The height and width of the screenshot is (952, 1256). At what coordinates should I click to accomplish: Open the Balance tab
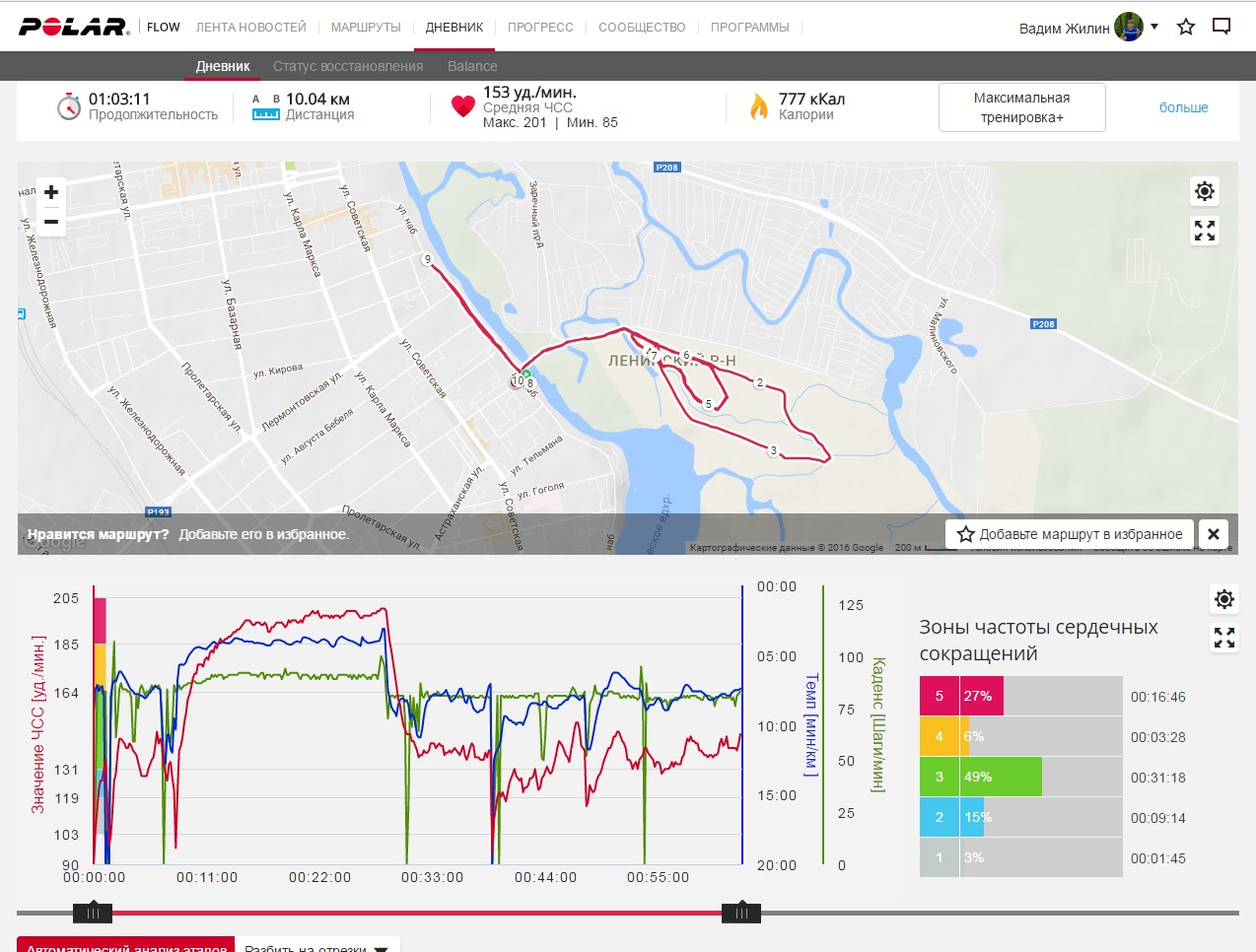472,66
